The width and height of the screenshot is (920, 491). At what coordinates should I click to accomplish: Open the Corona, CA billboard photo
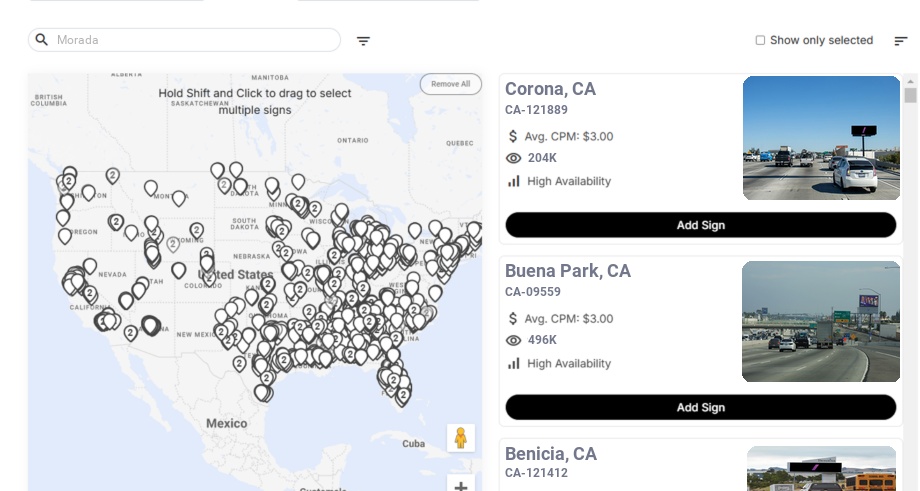pyautogui.click(x=821, y=138)
